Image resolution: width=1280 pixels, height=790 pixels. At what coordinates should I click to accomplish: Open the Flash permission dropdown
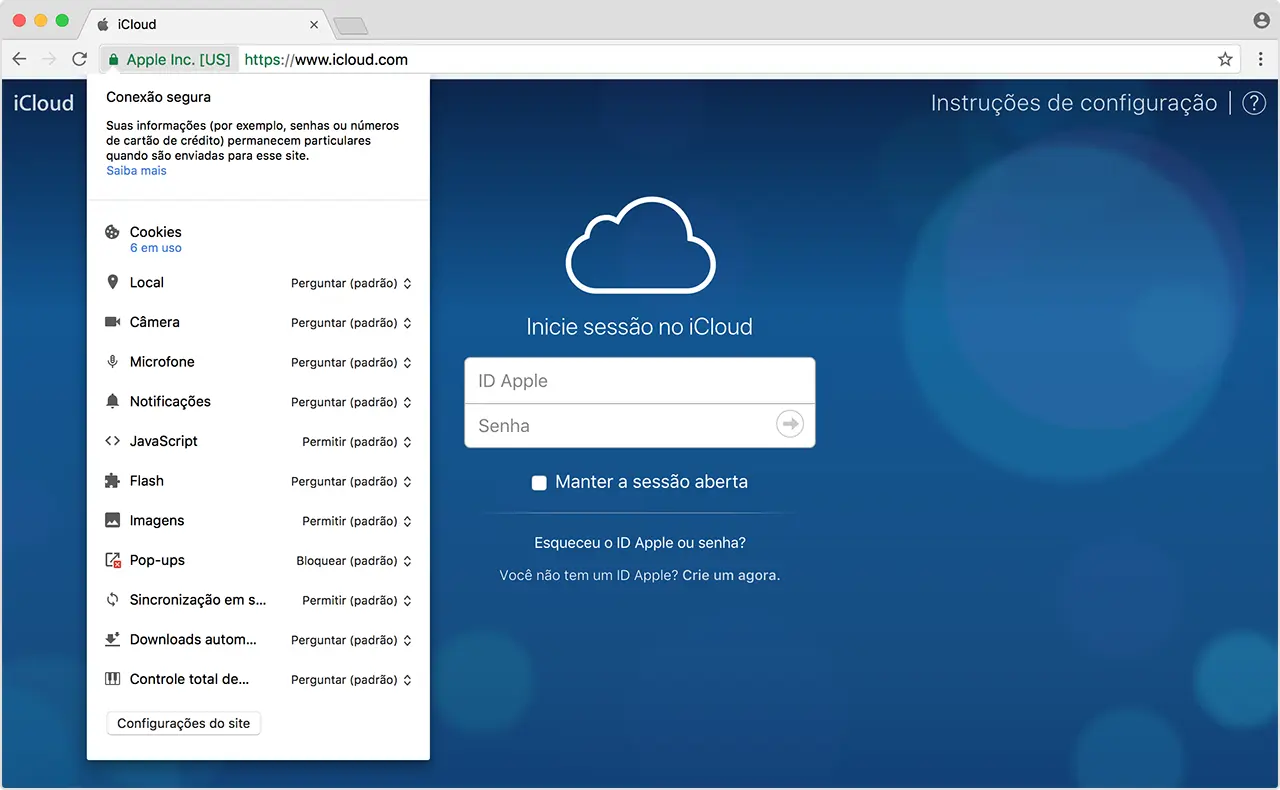click(x=351, y=482)
